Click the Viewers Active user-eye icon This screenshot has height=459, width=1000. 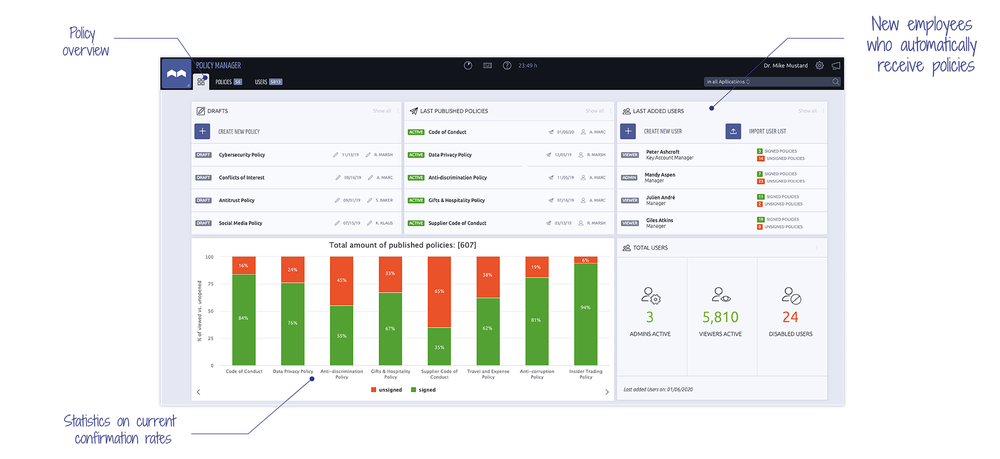[722, 296]
